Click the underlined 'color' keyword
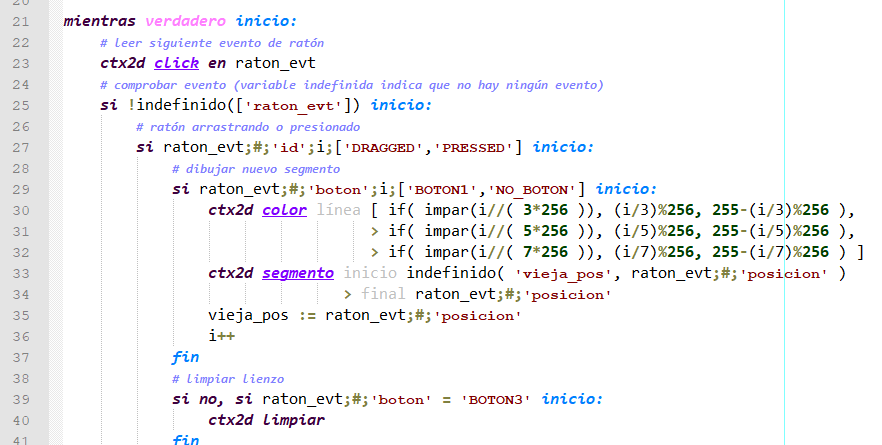Image resolution: width=882 pixels, height=445 pixels. [284, 210]
